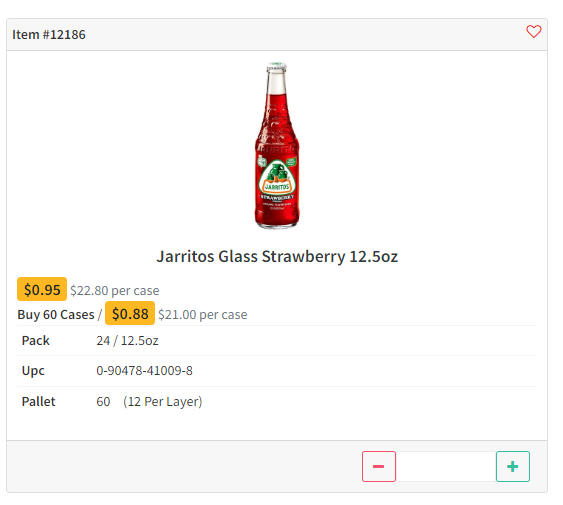Select the UPC number 0-90478-41009-8

[144, 370]
